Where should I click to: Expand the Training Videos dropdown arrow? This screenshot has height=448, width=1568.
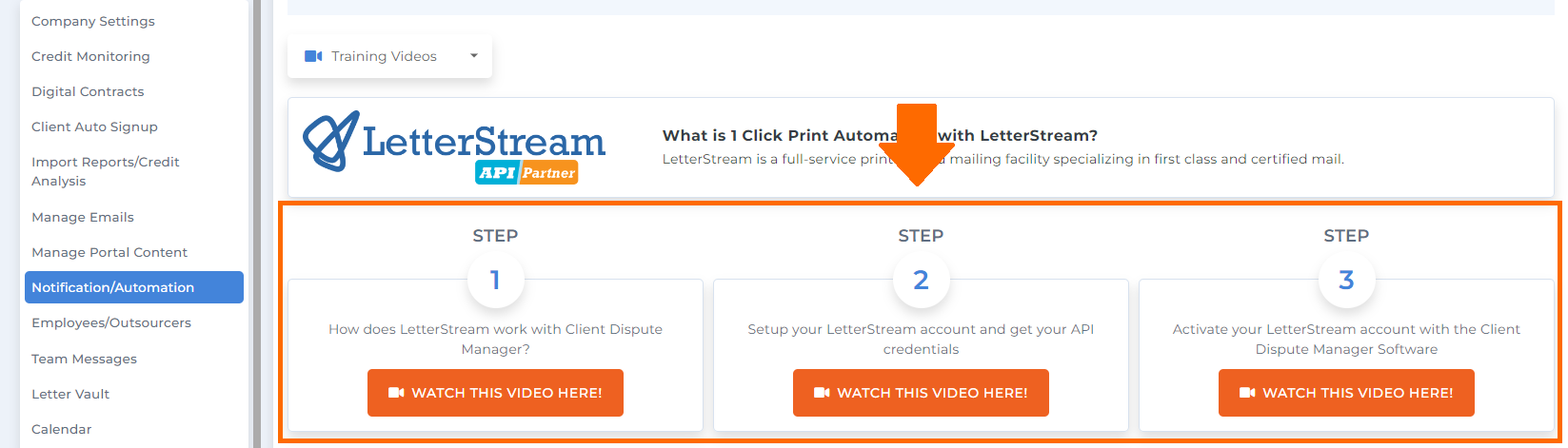474,56
